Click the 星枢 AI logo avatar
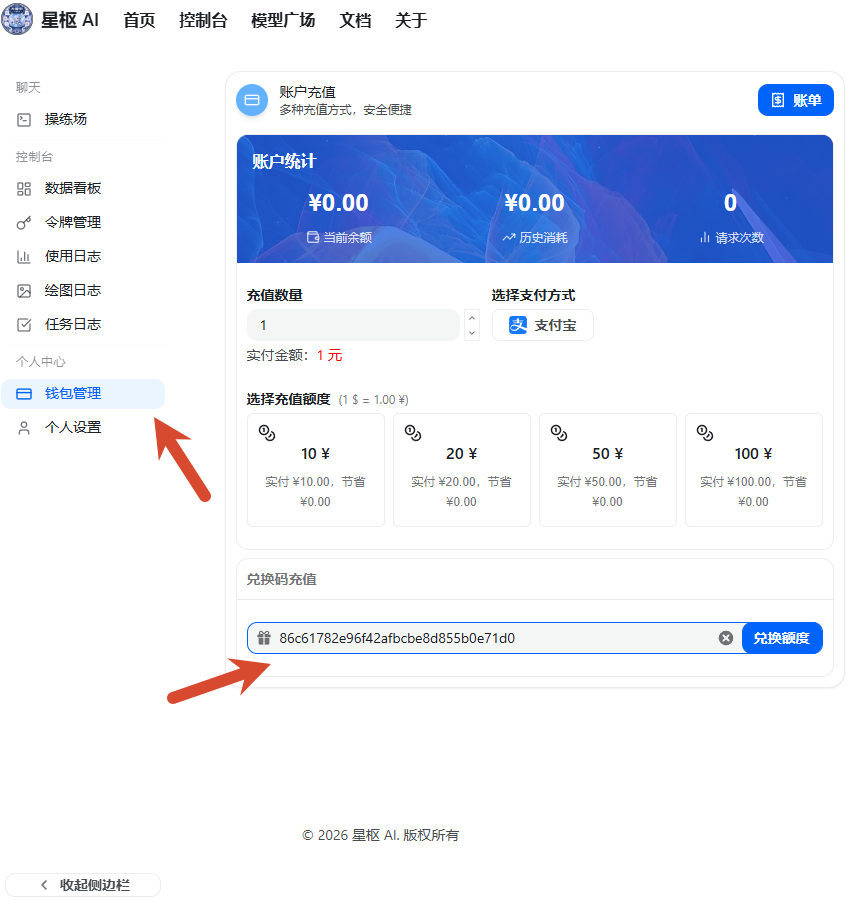The image size is (856, 905). pos(17,20)
